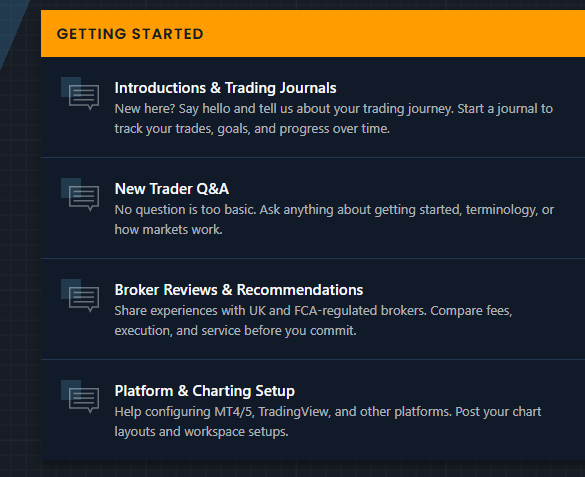Click the orange category header bar
The width and height of the screenshot is (585, 477).
tap(313, 34)
